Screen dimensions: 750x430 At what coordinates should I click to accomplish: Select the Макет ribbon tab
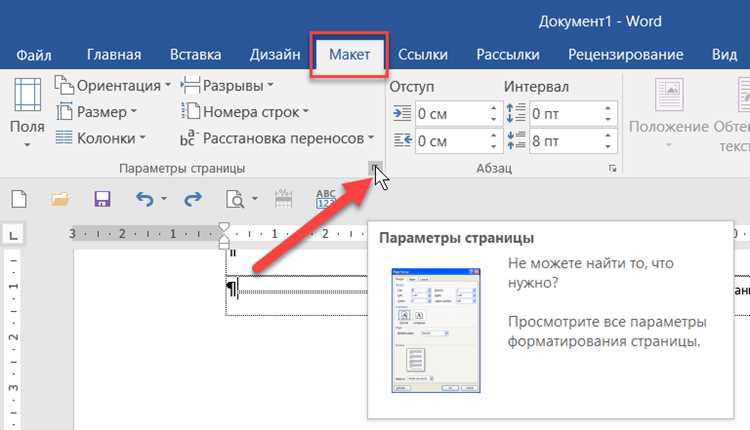[x=349, y=55]
